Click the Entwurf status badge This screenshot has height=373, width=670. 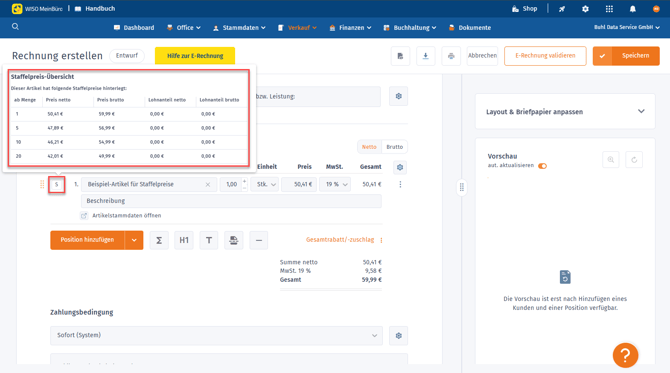coord(127,56)
